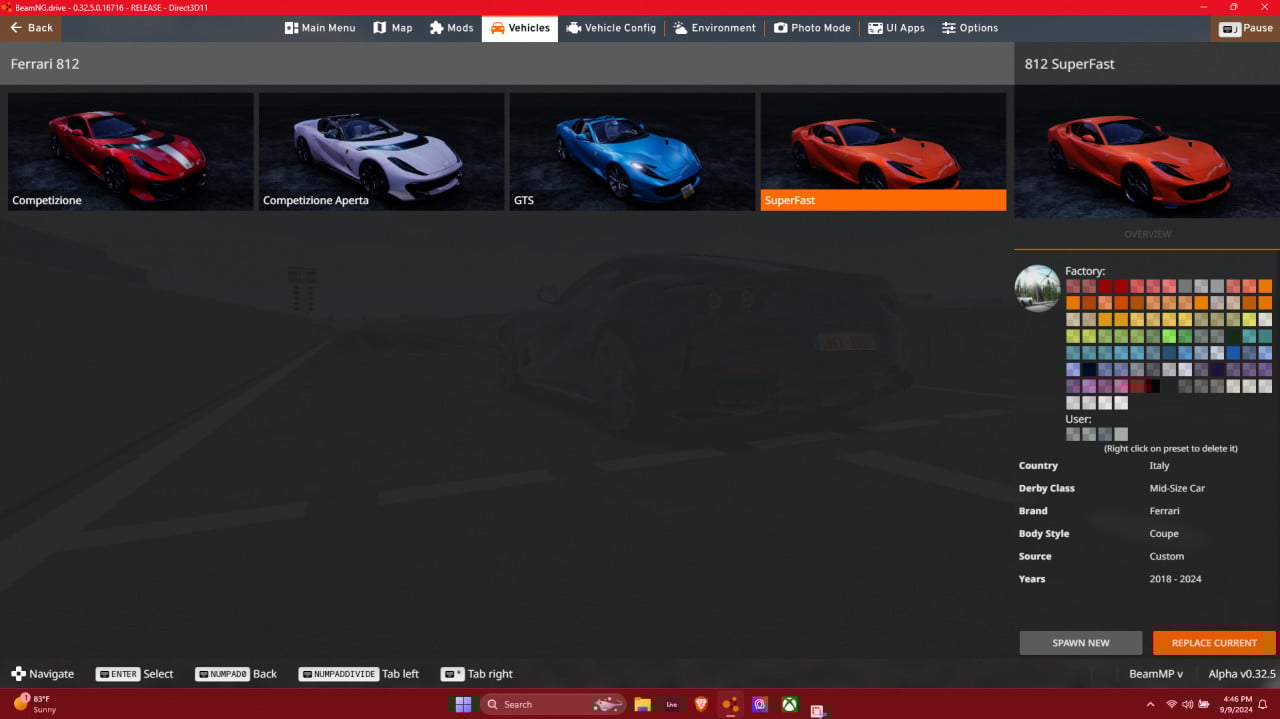The image size is (1280, 719).
Task: Click the Mid-Size Car derby class value
Action: 1177,489
